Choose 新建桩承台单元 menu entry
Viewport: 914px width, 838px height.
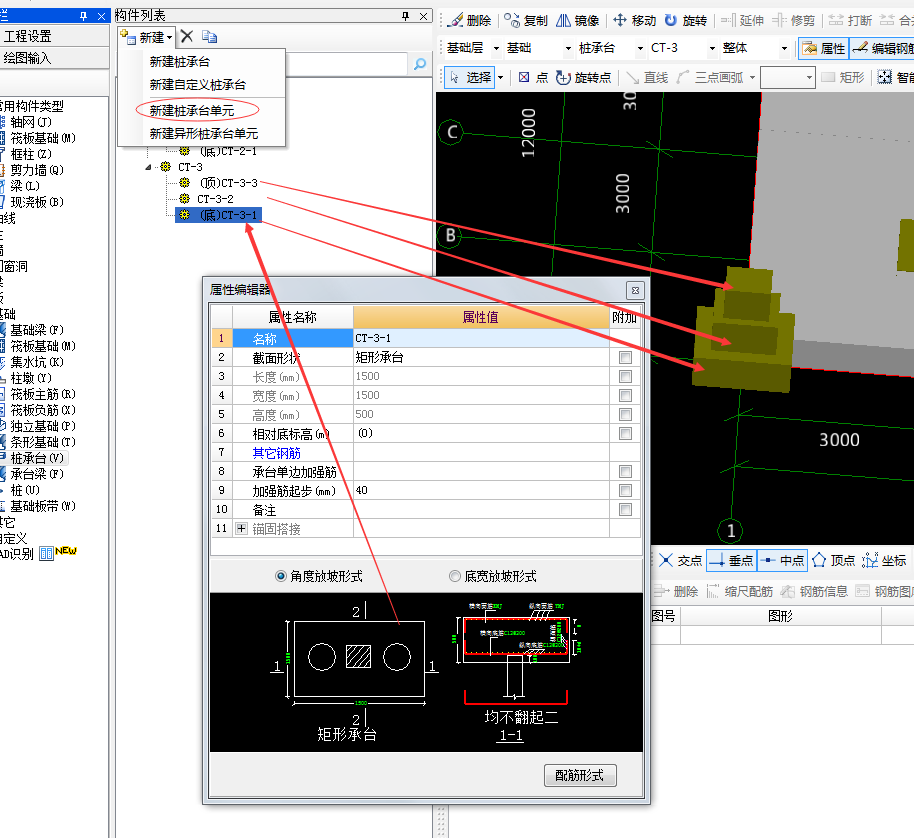[192, 111]
